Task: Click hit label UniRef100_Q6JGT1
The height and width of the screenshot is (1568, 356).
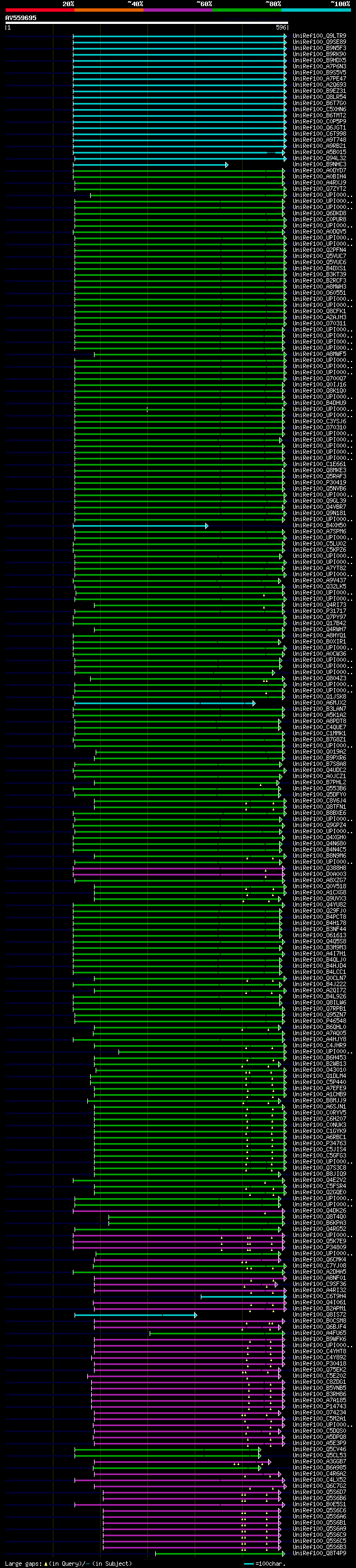Action: point(319,128)
